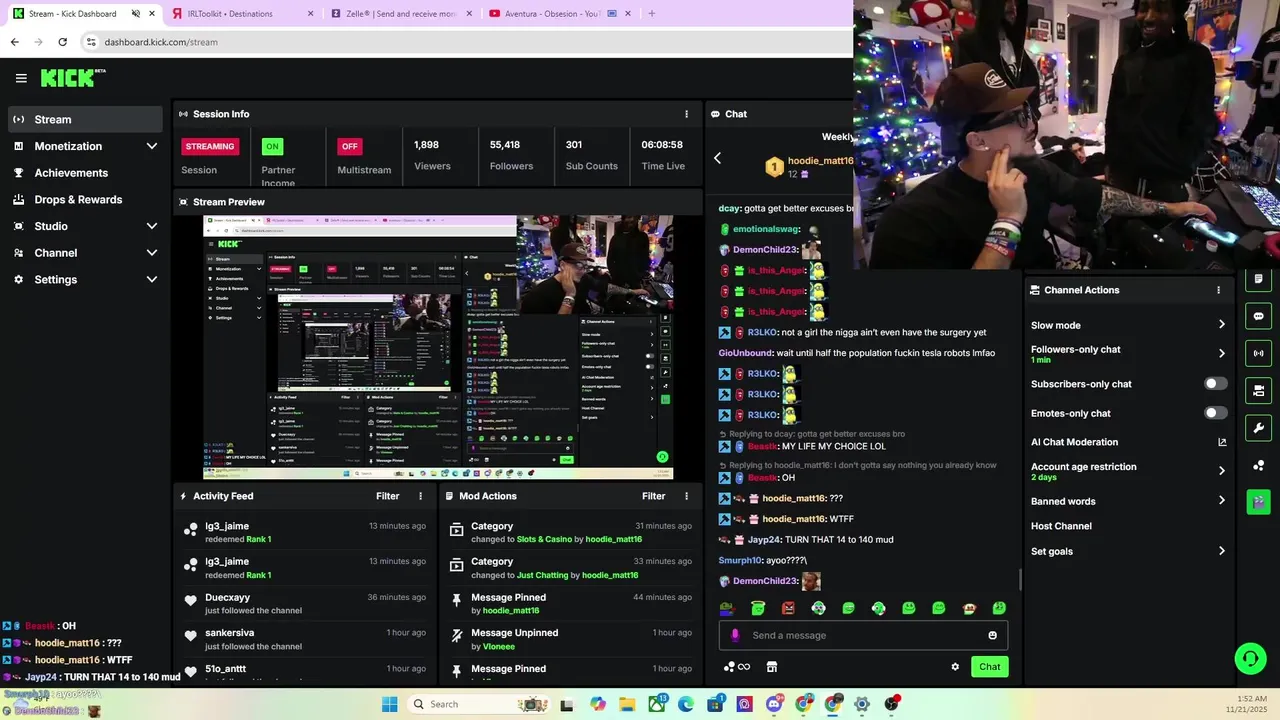Open hoodie_matt16 link in Message Pinned entry
The image size is (1280, 720).
point(511,611)
